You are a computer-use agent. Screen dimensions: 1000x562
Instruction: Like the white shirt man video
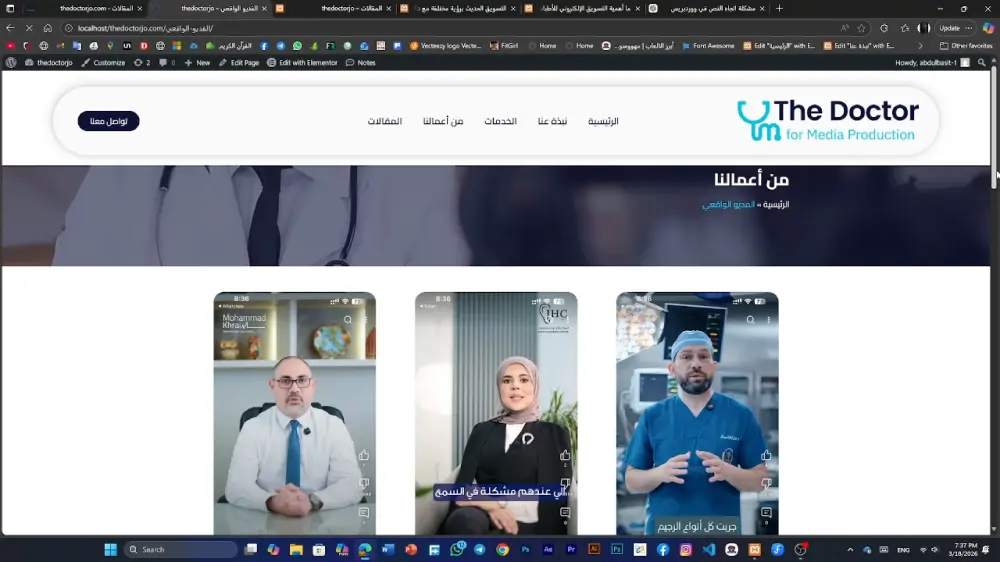point(364,455)
